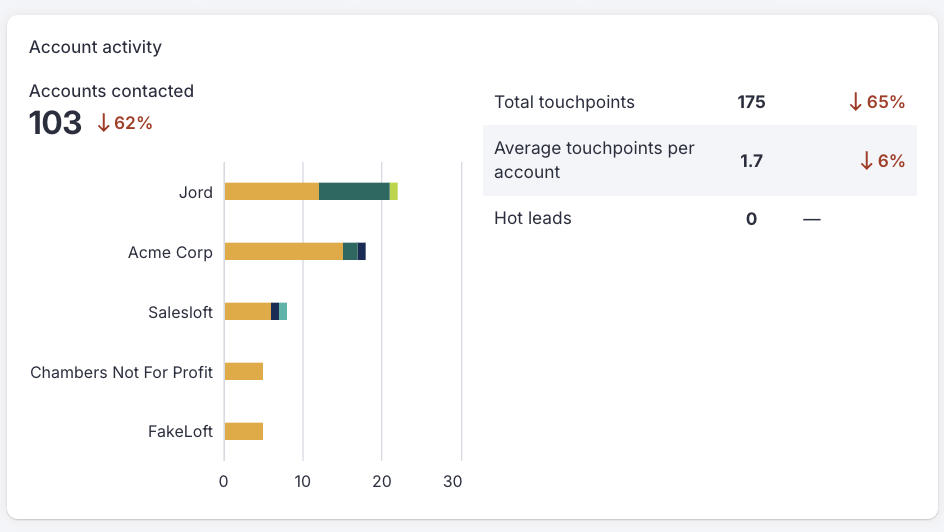Select the Chambers Not For Profit label

pyautogui.click(x=122, y=373)
